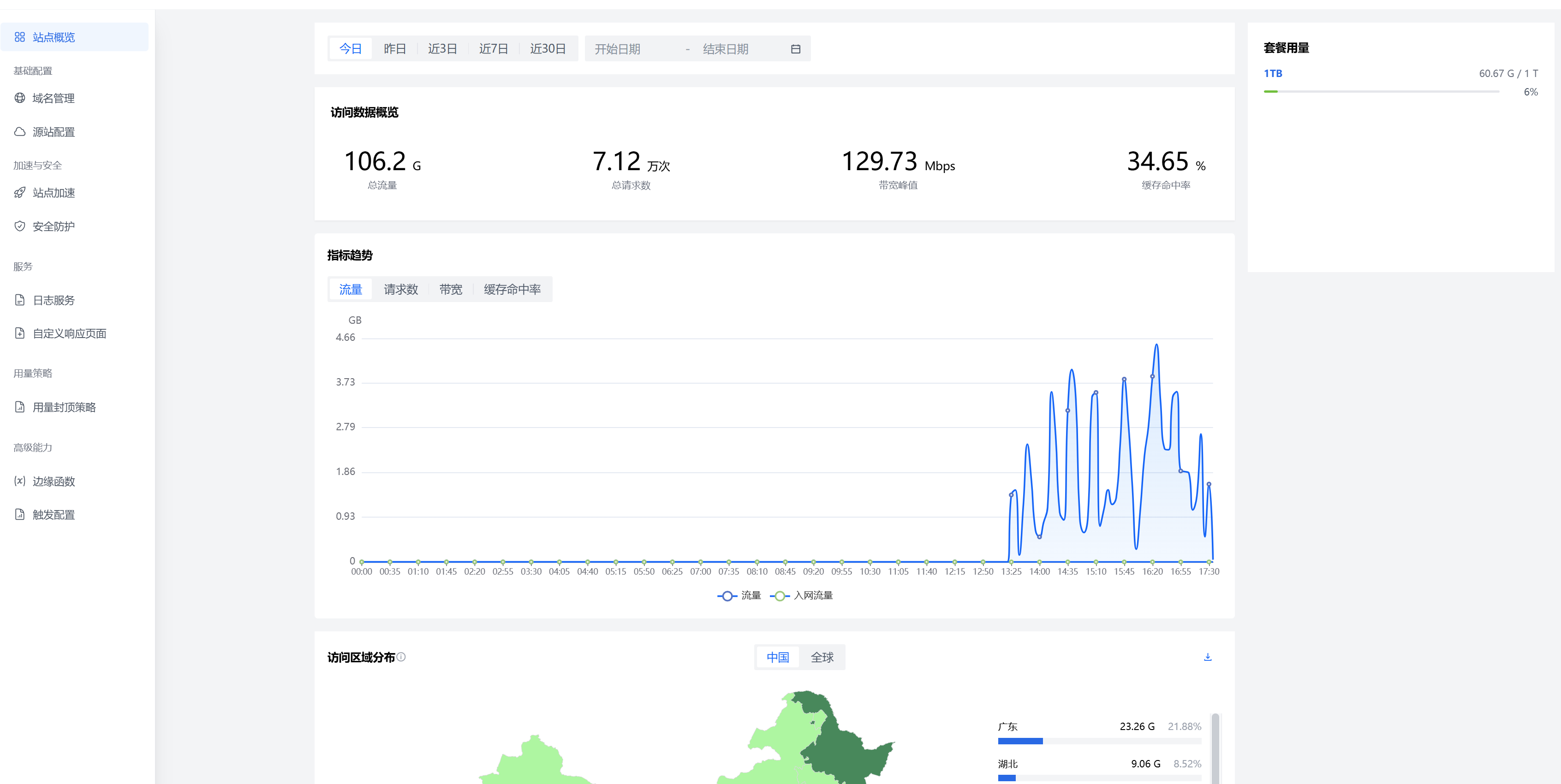Click the 站点概览 grid icon in sidebar
The width and height of the screenshot is (1561, 784).
(19, 37)
